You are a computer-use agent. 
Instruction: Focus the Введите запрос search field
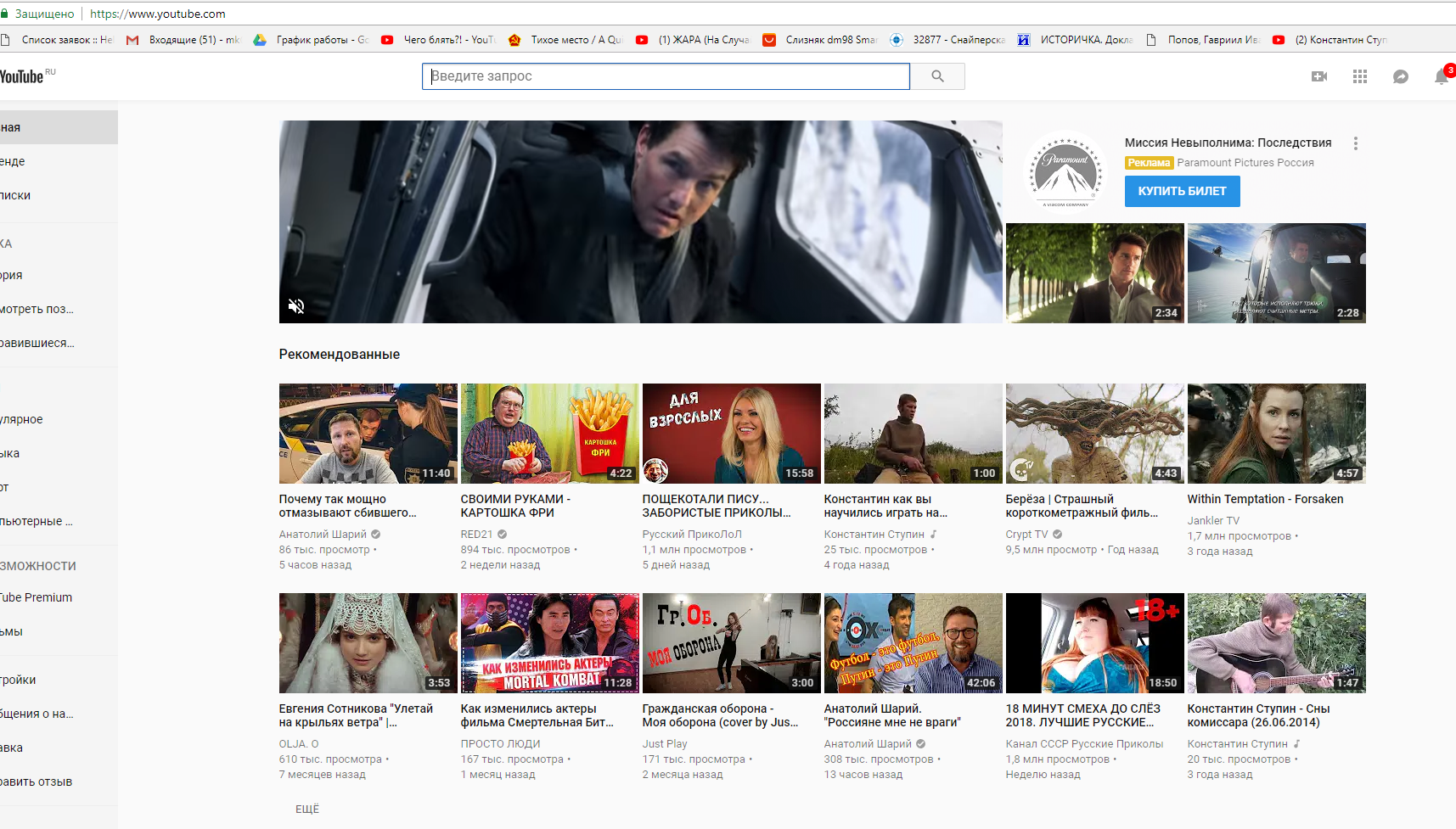click(x=666, y=76)
